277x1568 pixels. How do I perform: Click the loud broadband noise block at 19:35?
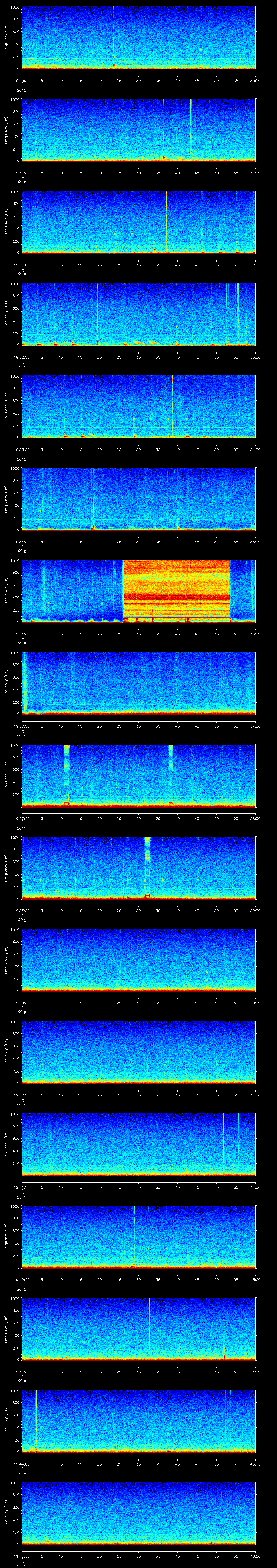[x=177, y=590]
